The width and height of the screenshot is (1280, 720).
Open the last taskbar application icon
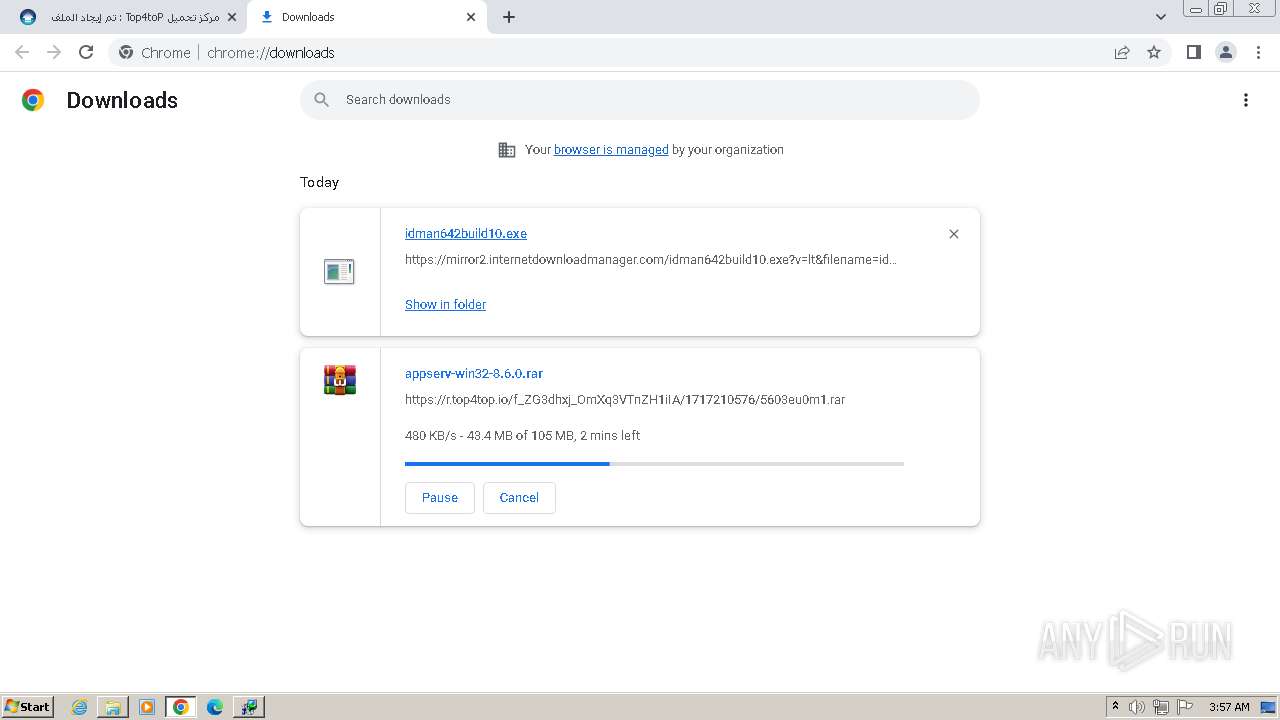coord(248,707)
